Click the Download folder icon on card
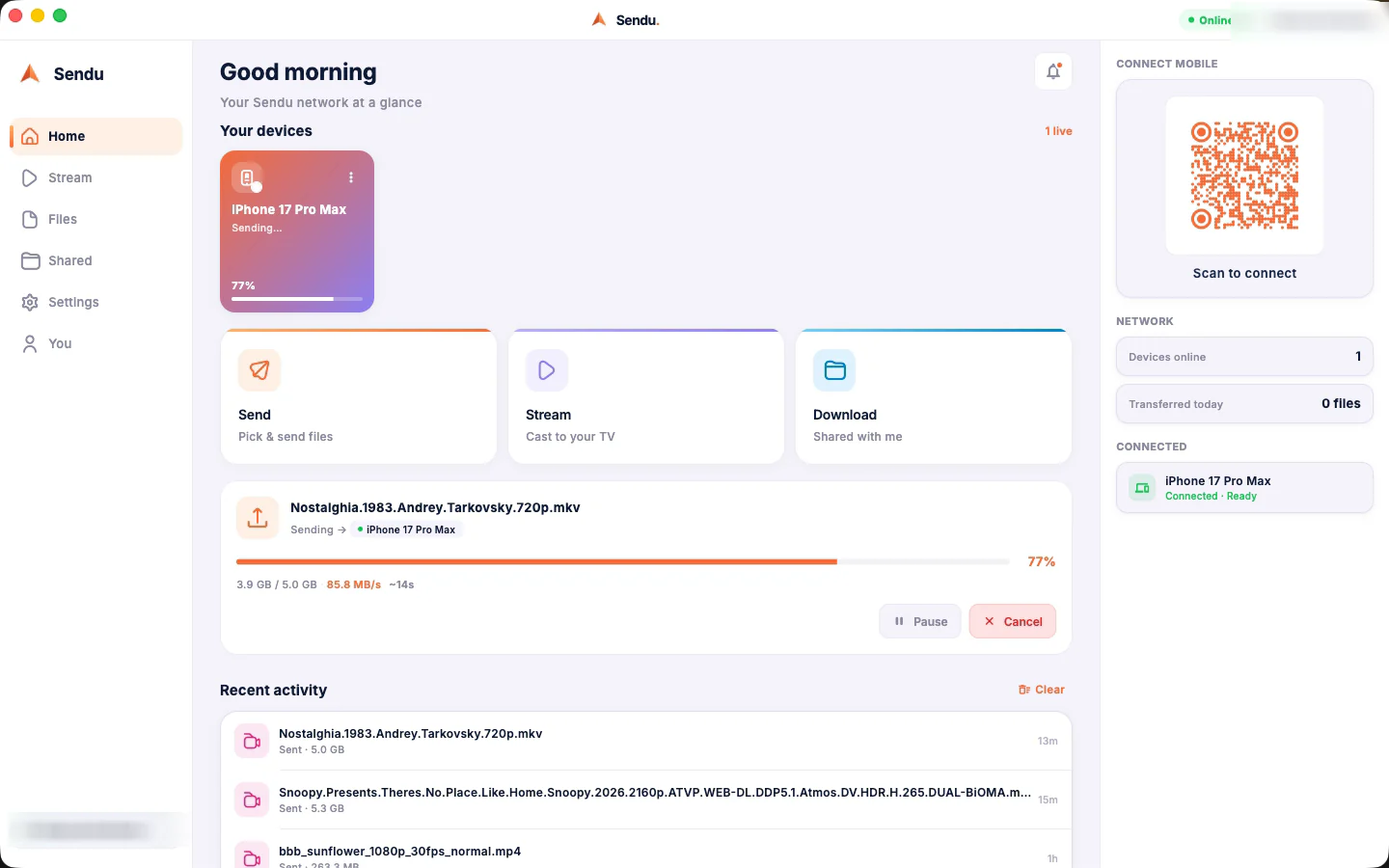 [x=834, y=370]
